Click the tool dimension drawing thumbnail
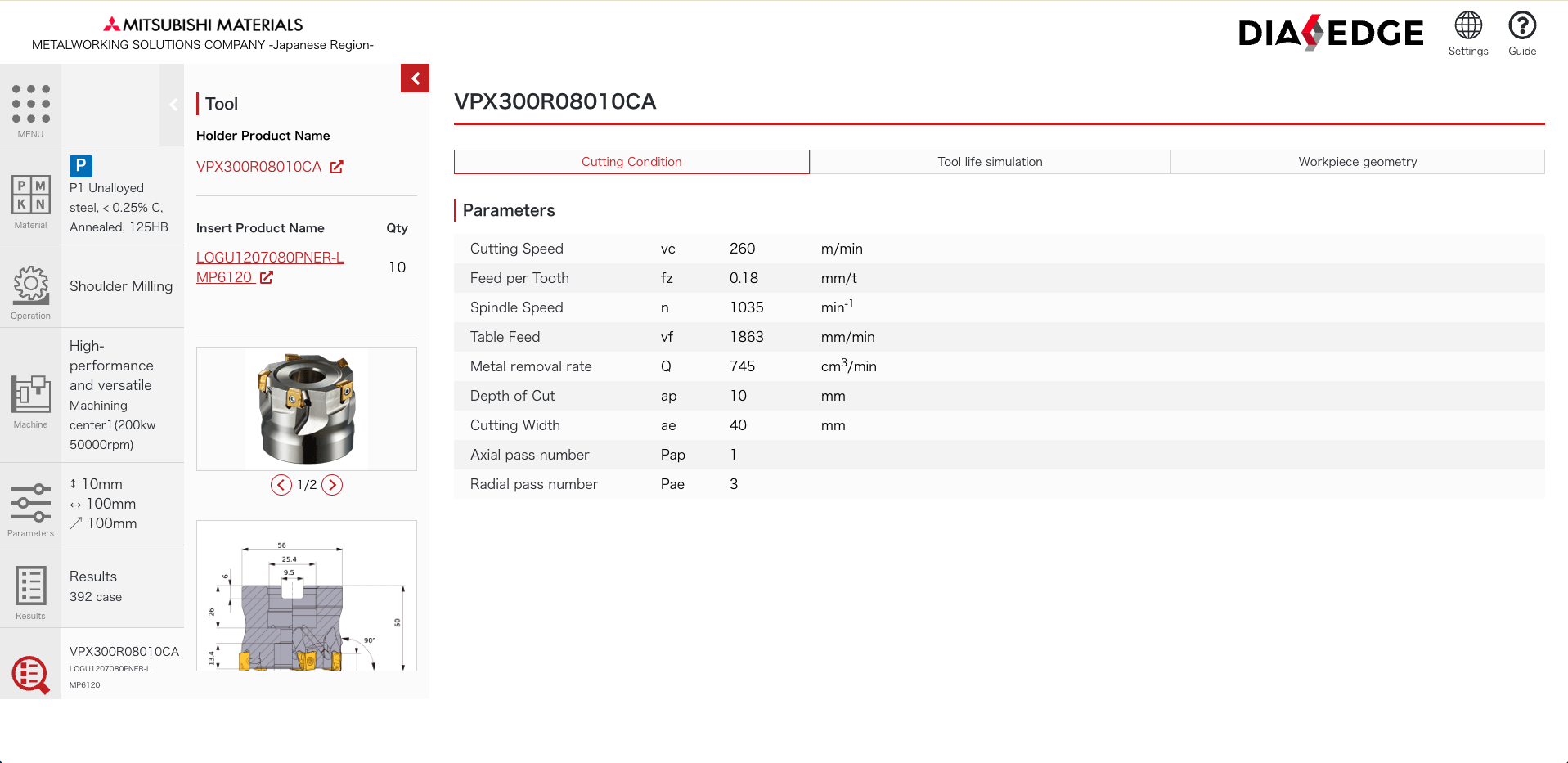Screen dimensions: 1568x763 [x=307, y=595]
